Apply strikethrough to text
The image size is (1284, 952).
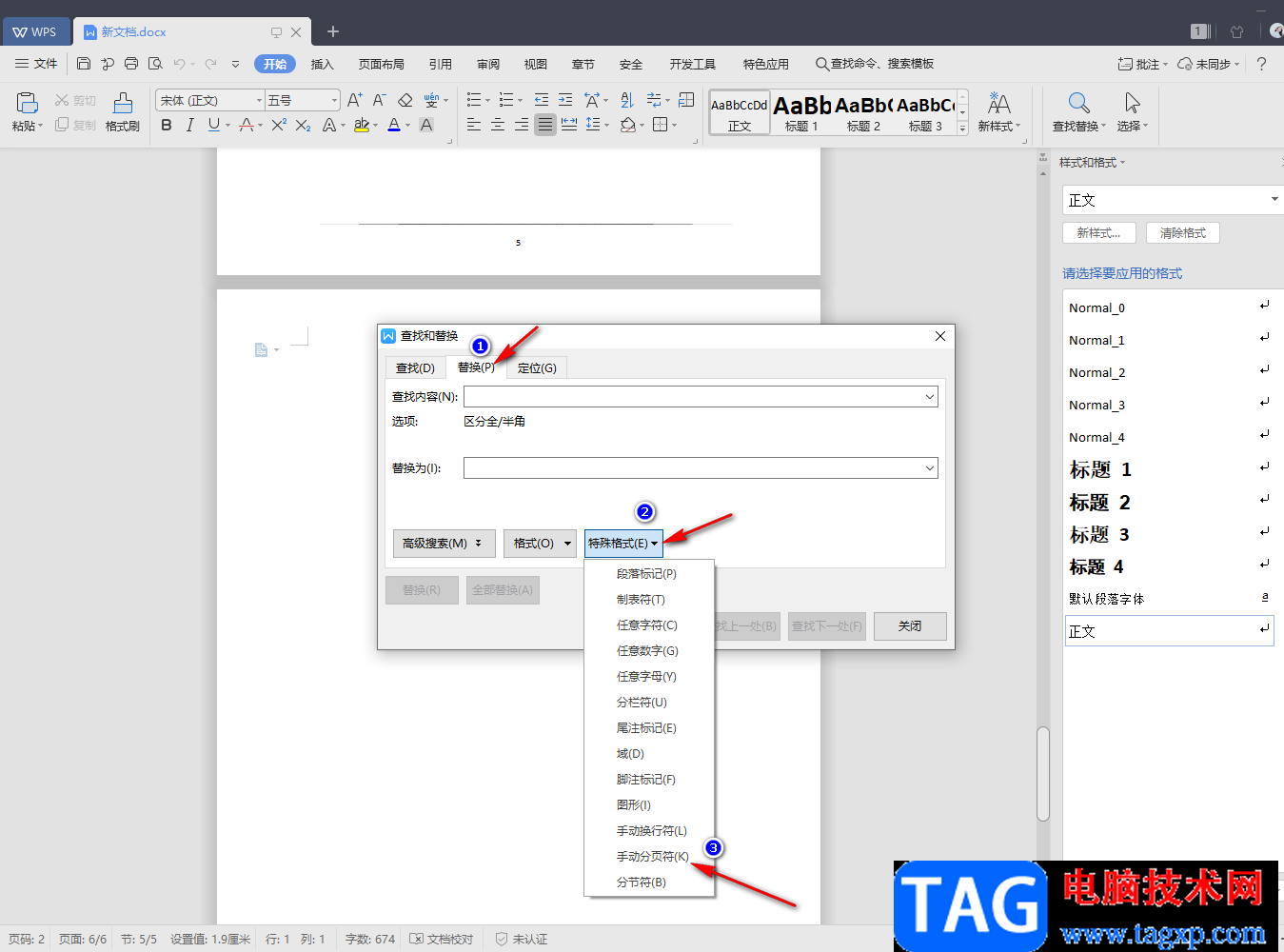[247, 125]
